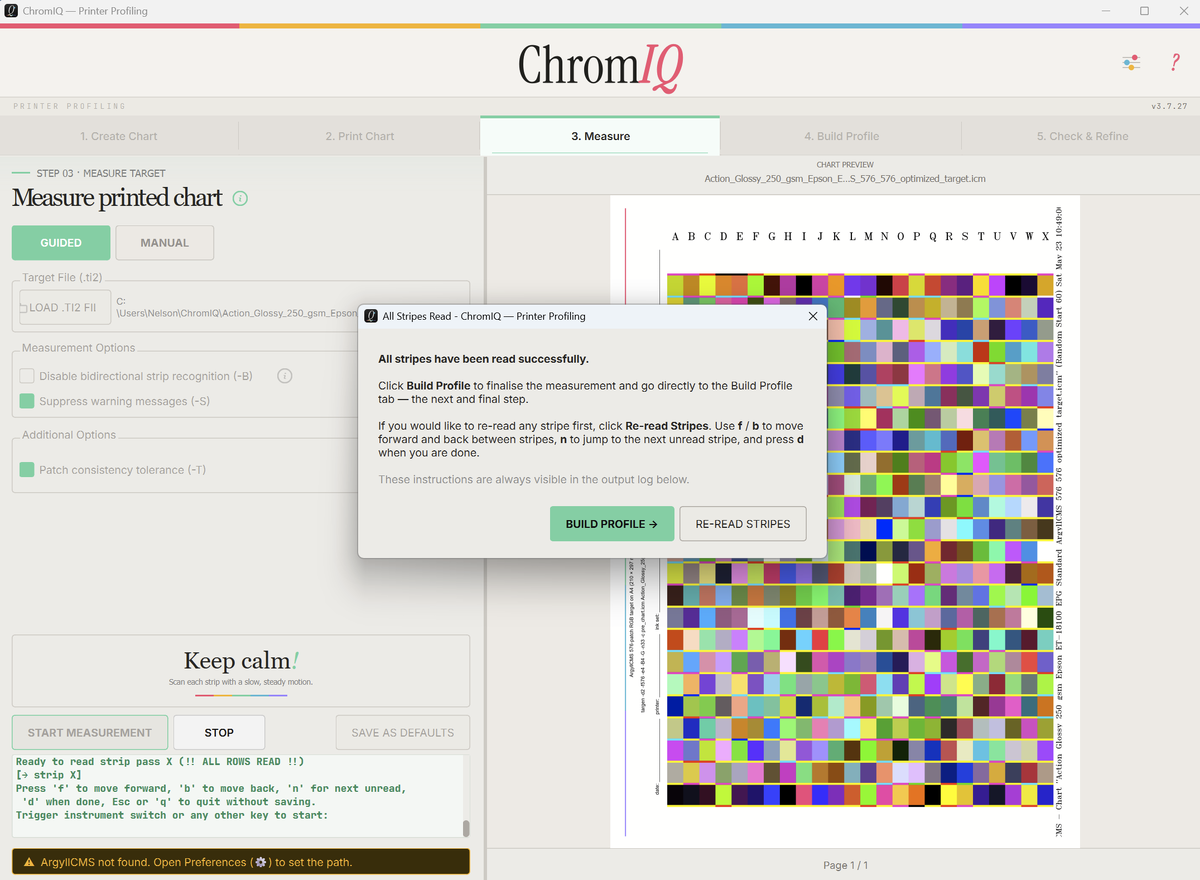Click chart preview file name text

point(845,179)
